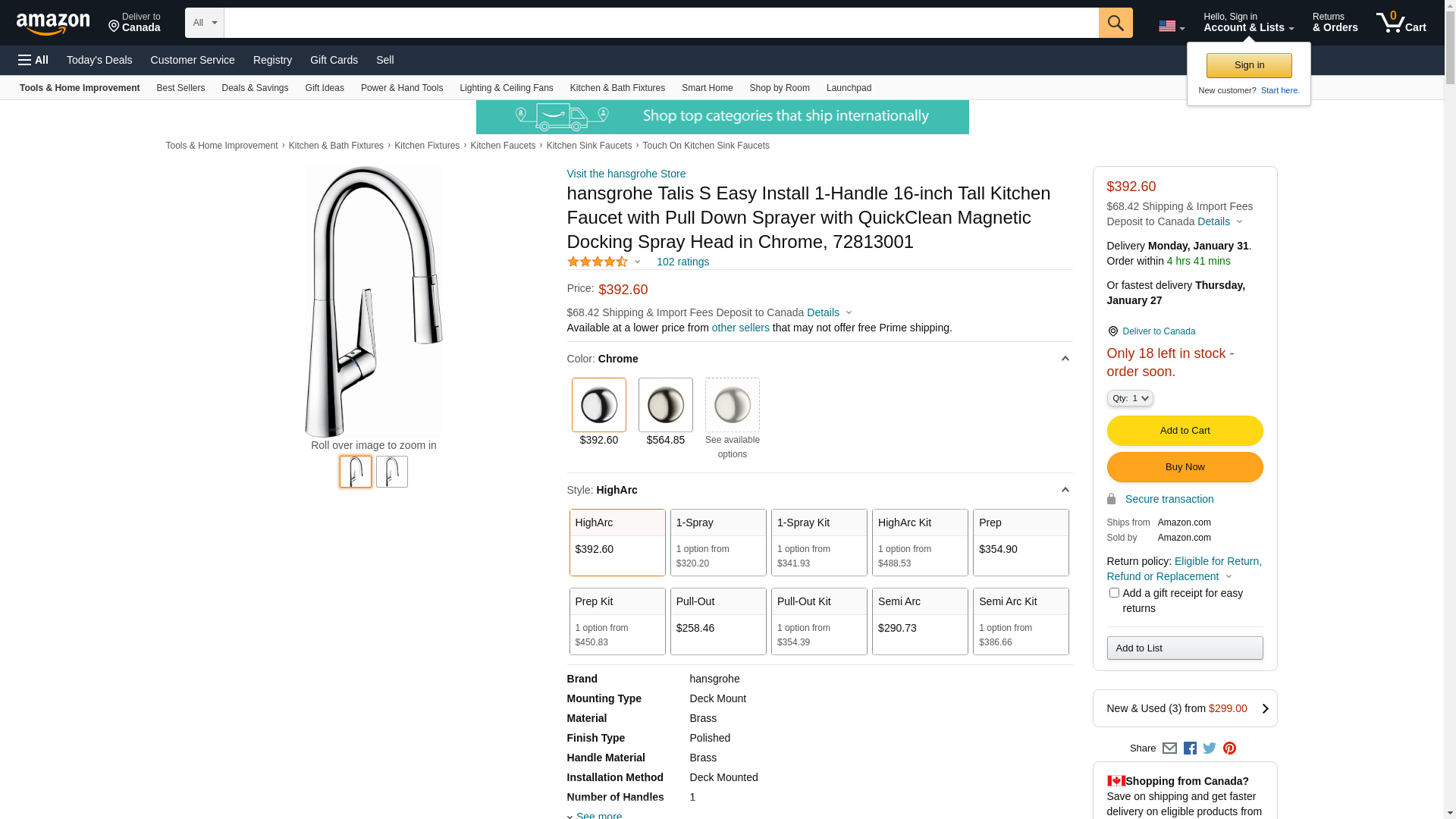Check the gift receipt checkbox
Screen dimensions: 1456x819
(x=1114, y=593)
